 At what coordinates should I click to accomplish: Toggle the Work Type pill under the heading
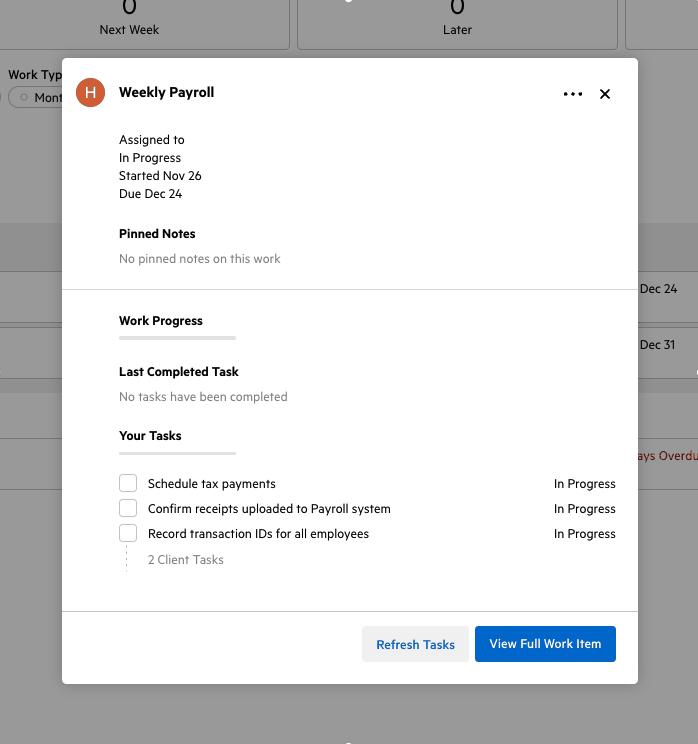coord(36,98)
